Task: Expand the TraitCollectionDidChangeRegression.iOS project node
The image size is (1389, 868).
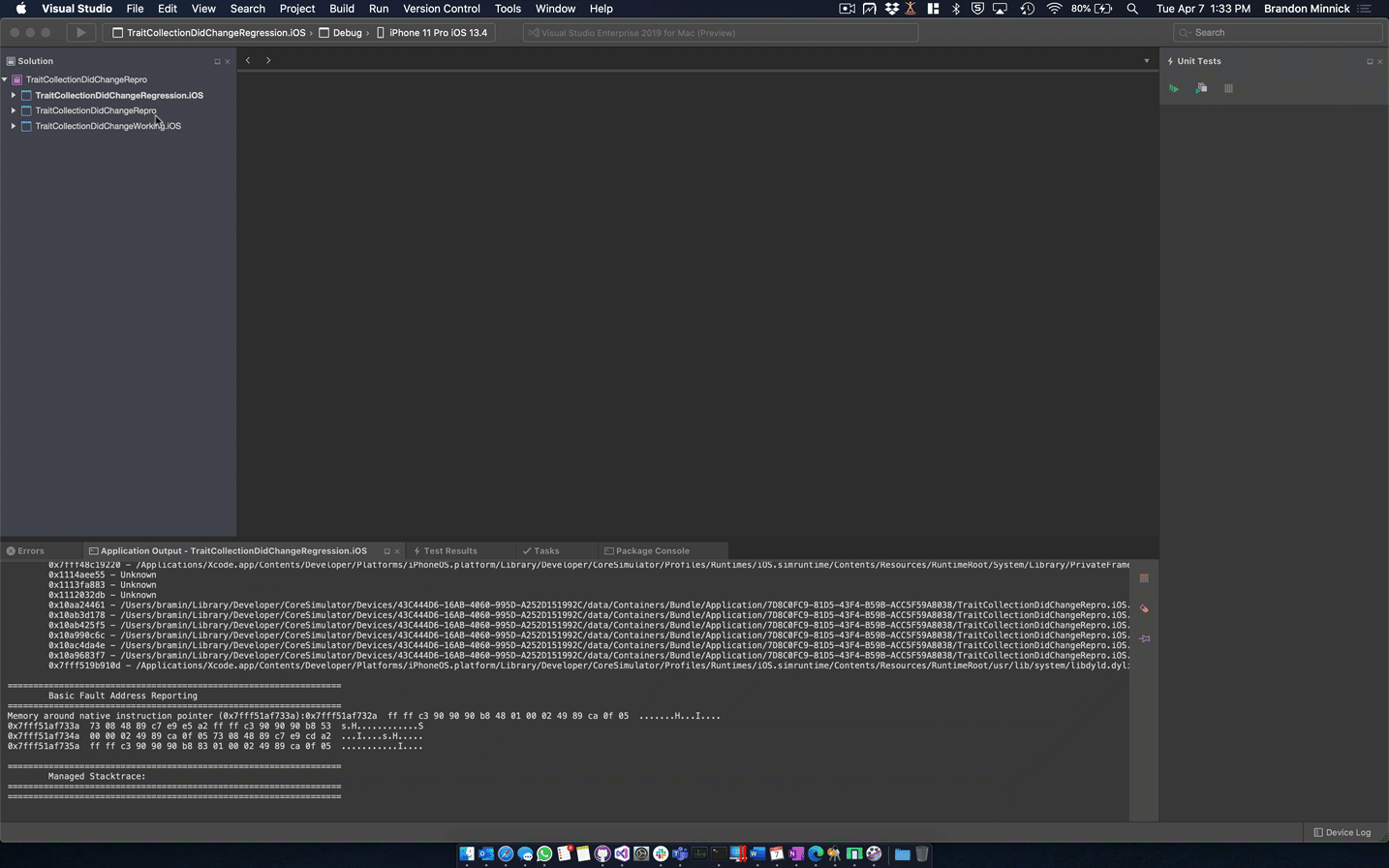Action: click(x=14, y=95)
